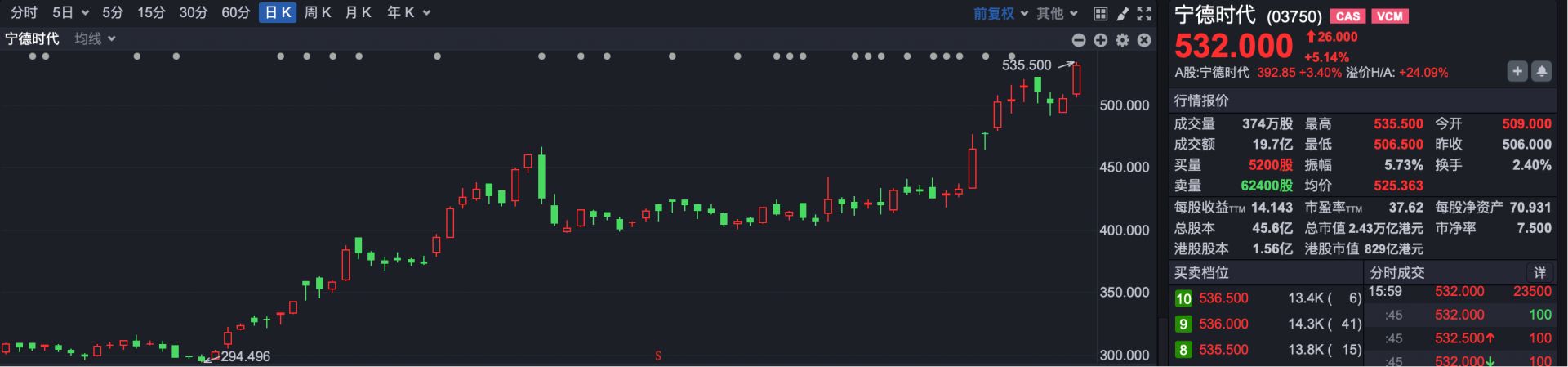Click sell price 536.000
The width and height of the screenshot is (1568, 367).
point(1223,324)
